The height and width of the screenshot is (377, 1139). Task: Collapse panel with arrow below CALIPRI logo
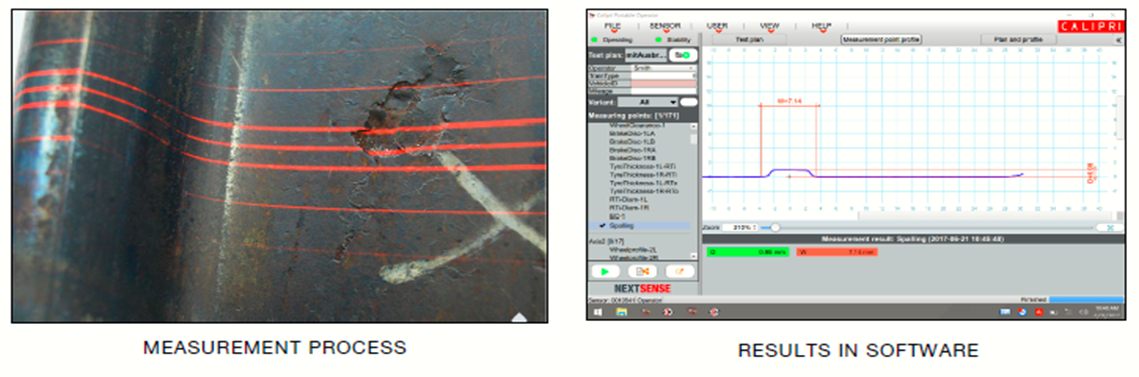[x=1118, y=38]
